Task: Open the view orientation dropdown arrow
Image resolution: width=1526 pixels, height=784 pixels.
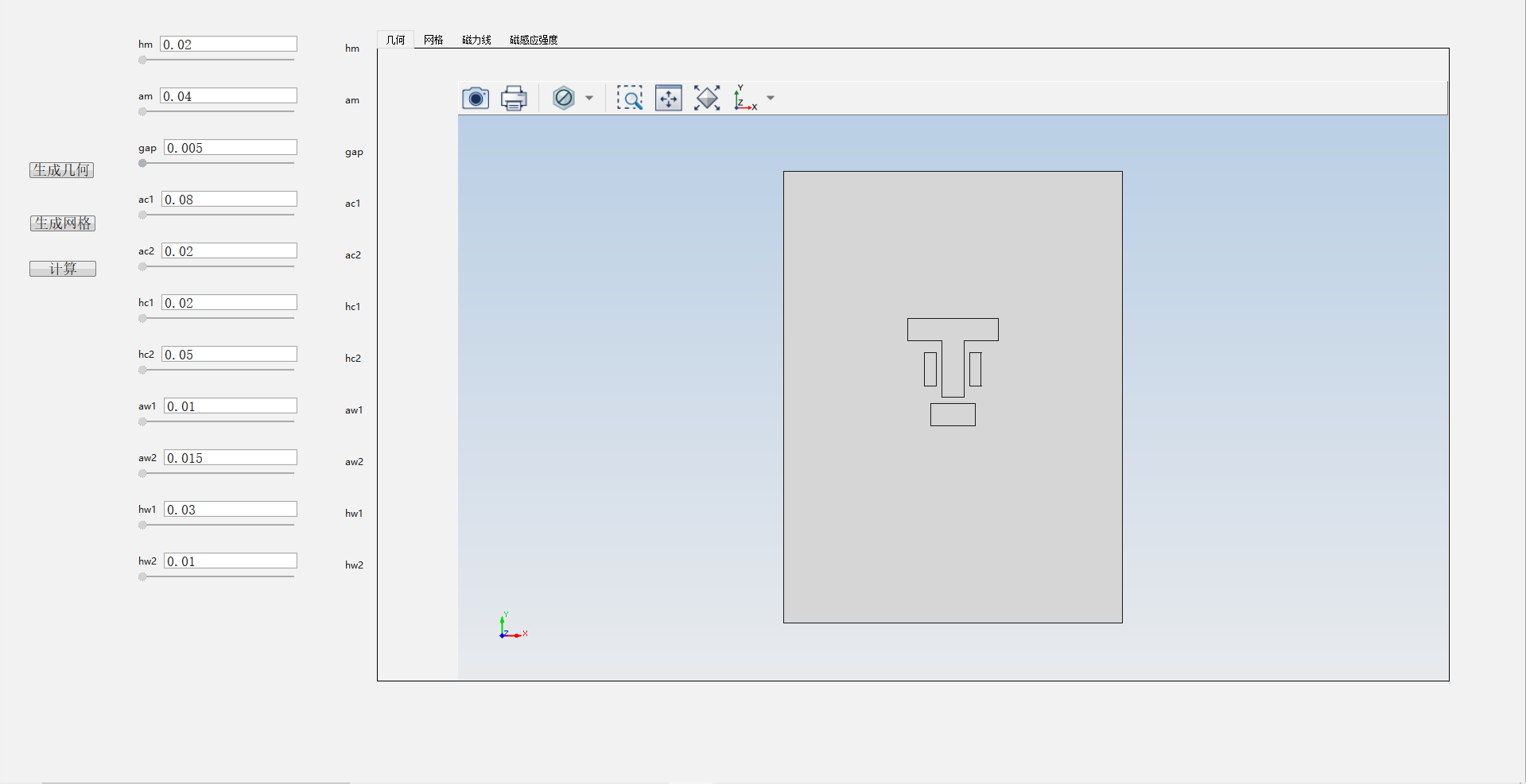Action: pos(771,99)
